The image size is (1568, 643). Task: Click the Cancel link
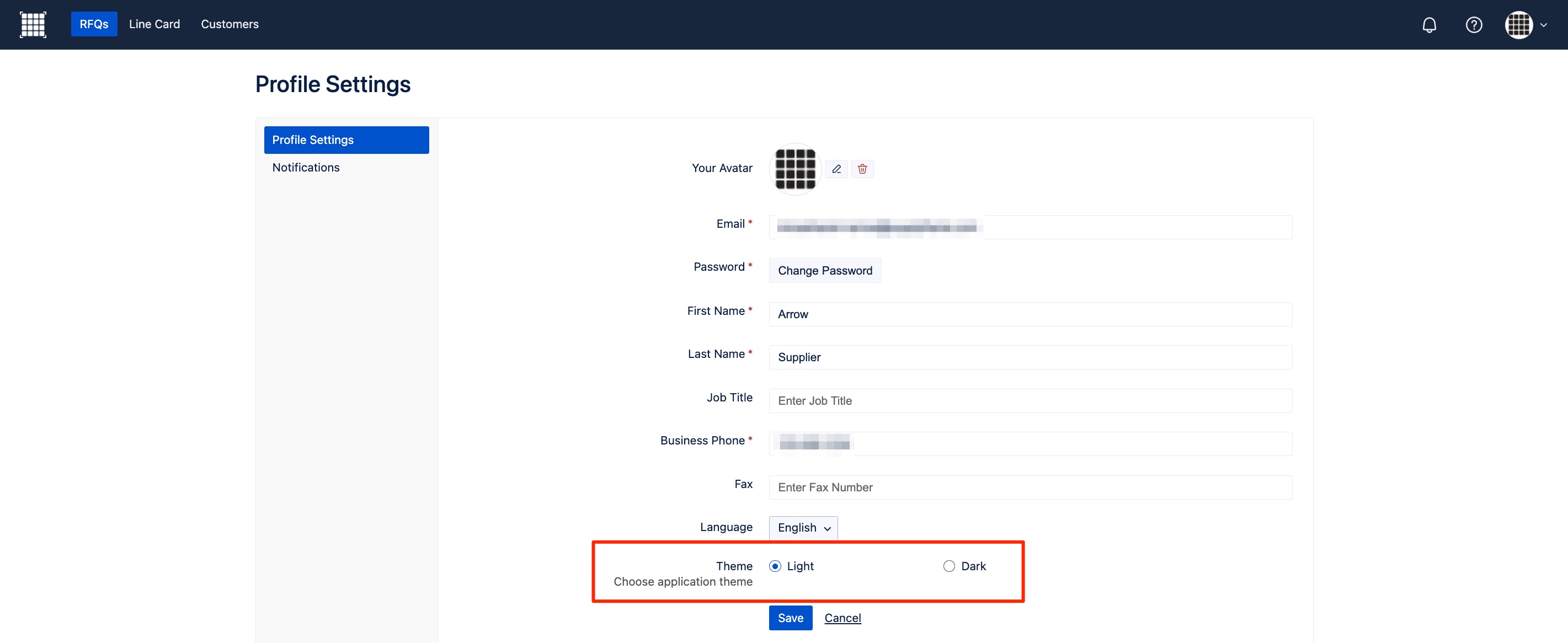843,618
